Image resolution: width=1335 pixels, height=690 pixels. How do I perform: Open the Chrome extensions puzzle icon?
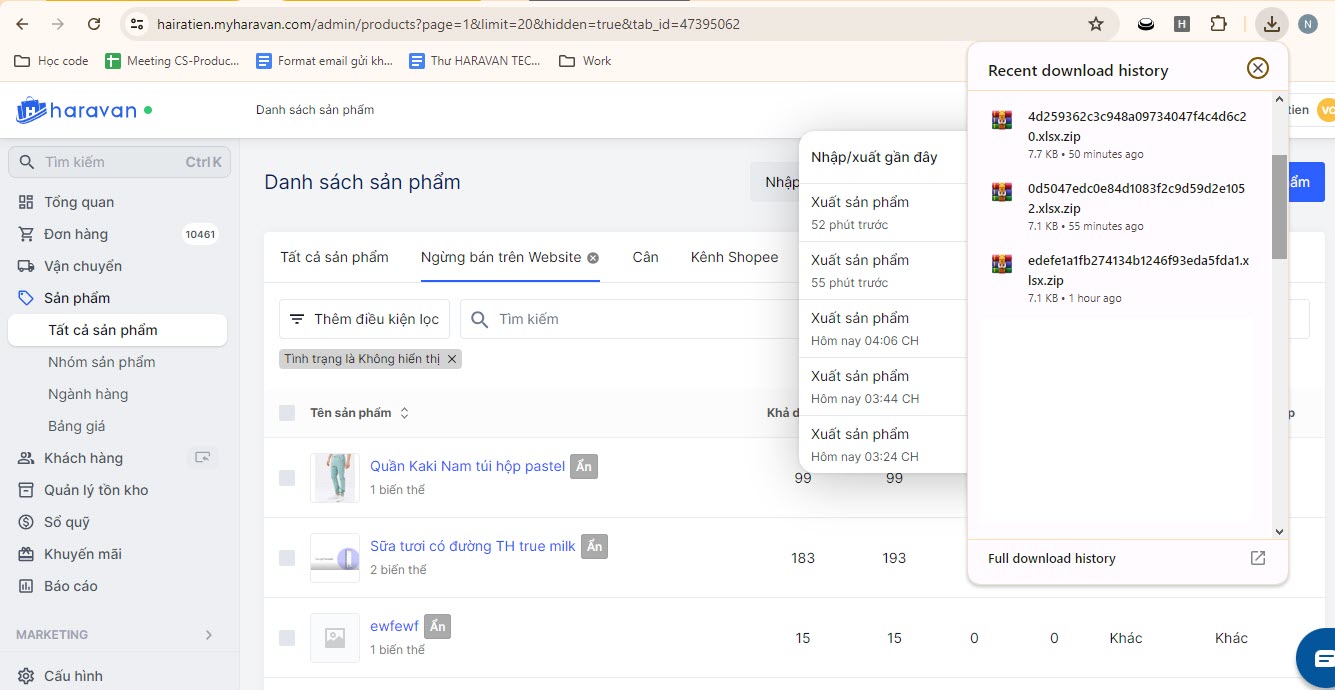point(1218,24)
